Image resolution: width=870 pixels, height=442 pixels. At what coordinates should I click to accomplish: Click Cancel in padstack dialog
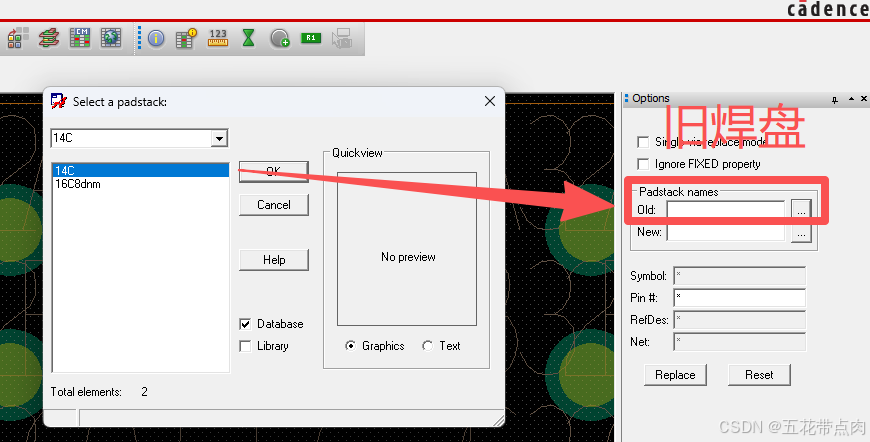click(274, 205)
